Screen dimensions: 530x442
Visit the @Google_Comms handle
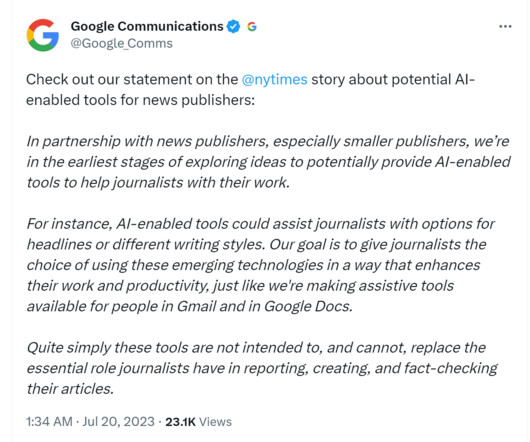click(121, 44)
